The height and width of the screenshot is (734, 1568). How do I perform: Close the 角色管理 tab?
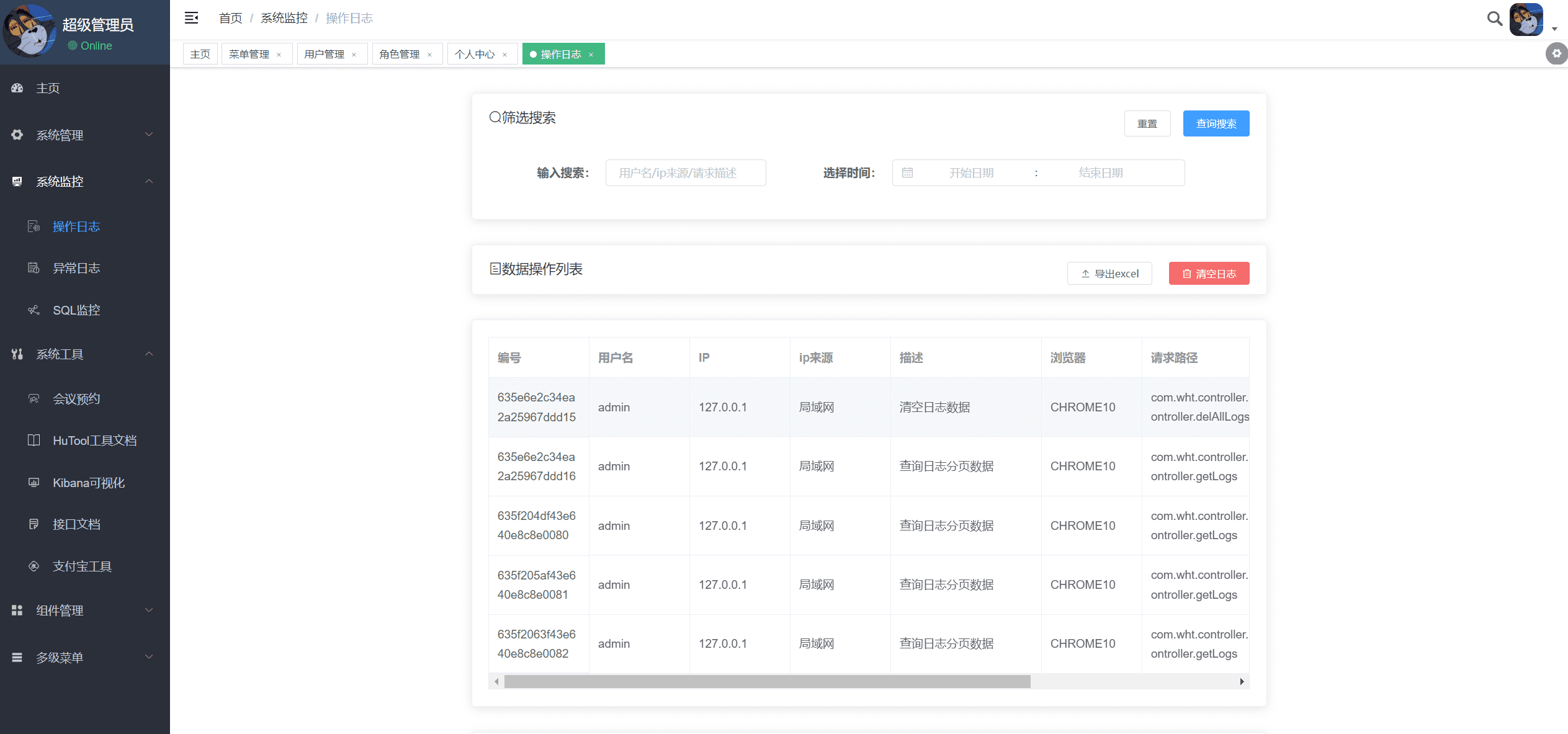(x=429, y=55)
